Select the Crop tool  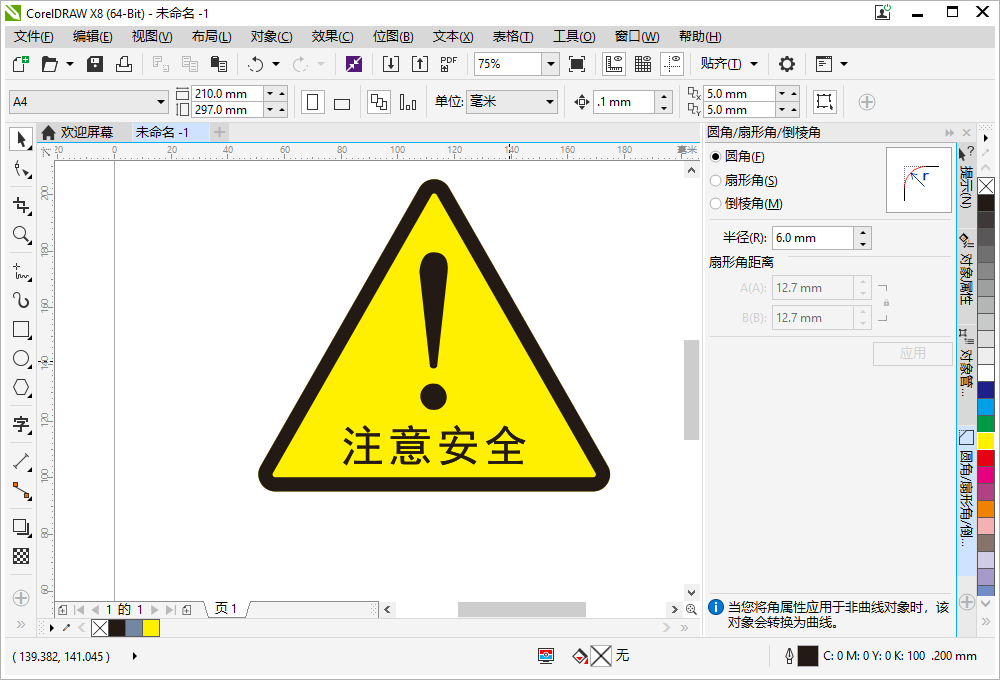point(21,205)
